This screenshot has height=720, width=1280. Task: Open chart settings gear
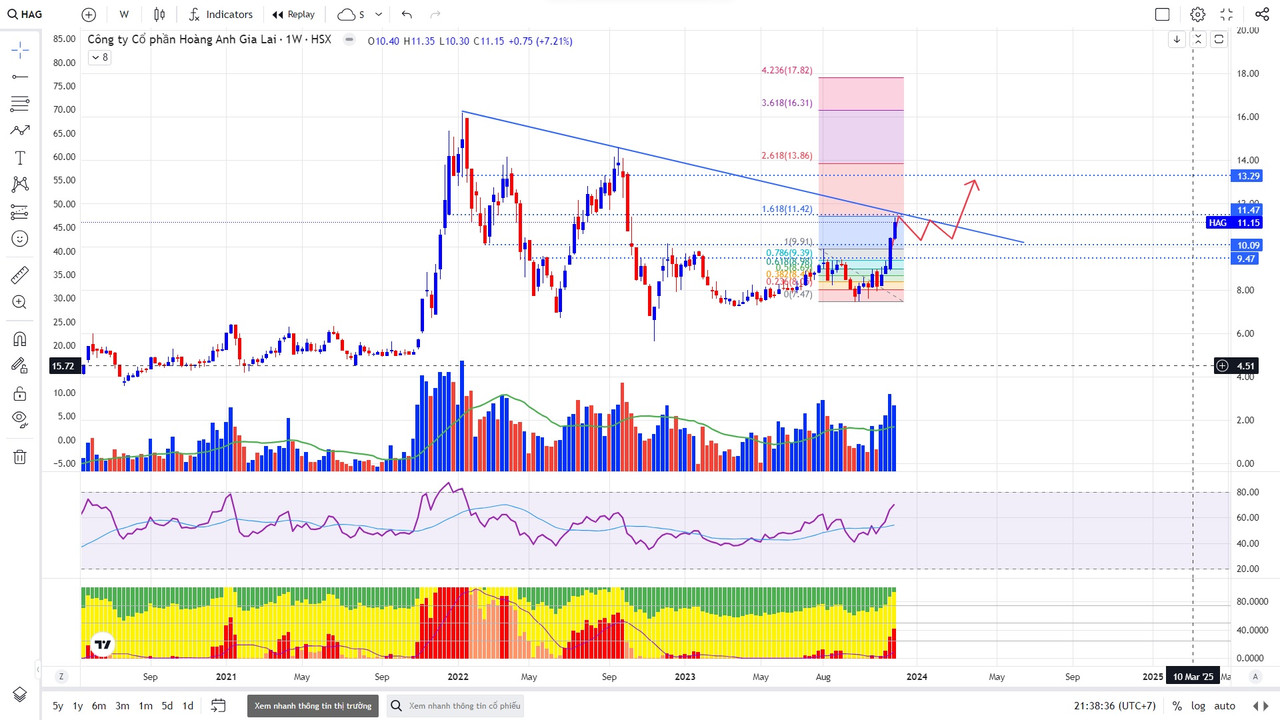coord(1198,14)
